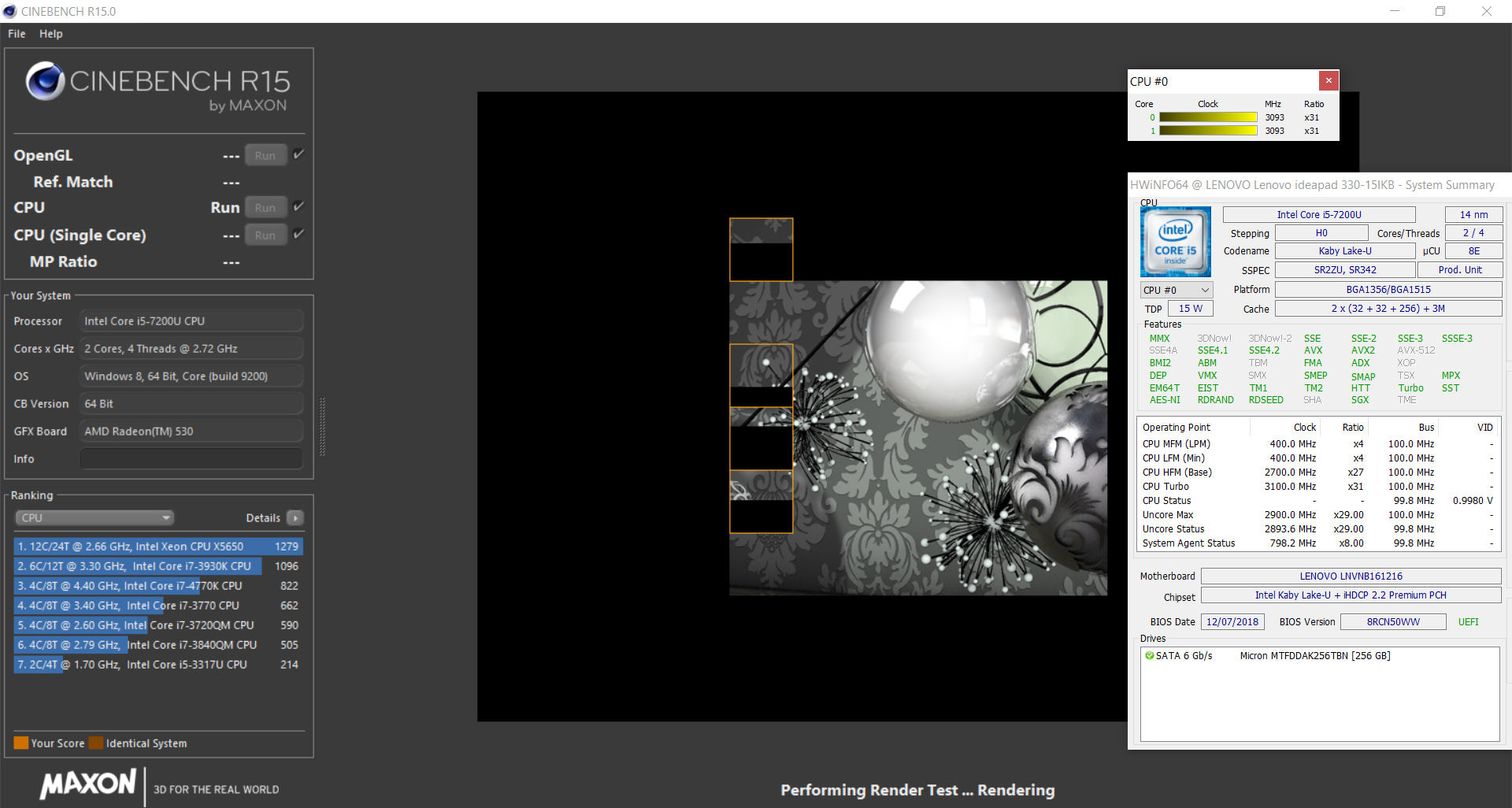Restore down the Cinebench window

click(1440, 11)
